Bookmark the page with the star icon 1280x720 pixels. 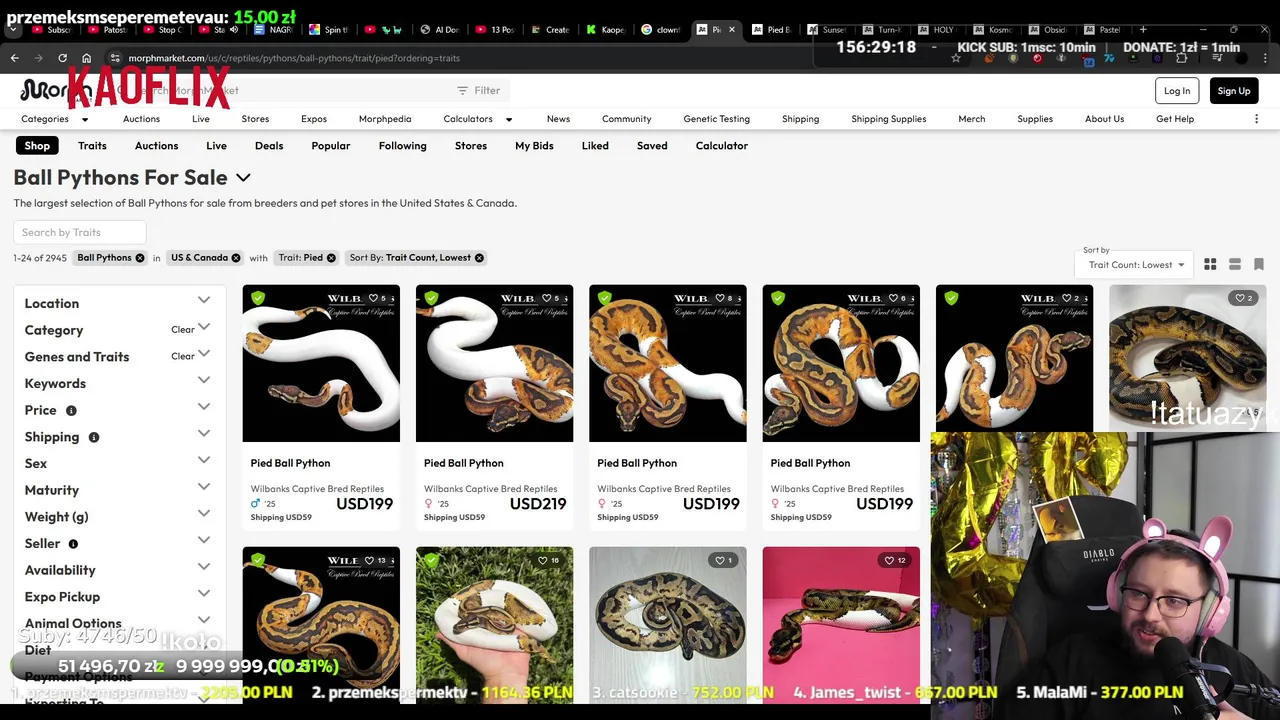point(956,58)
